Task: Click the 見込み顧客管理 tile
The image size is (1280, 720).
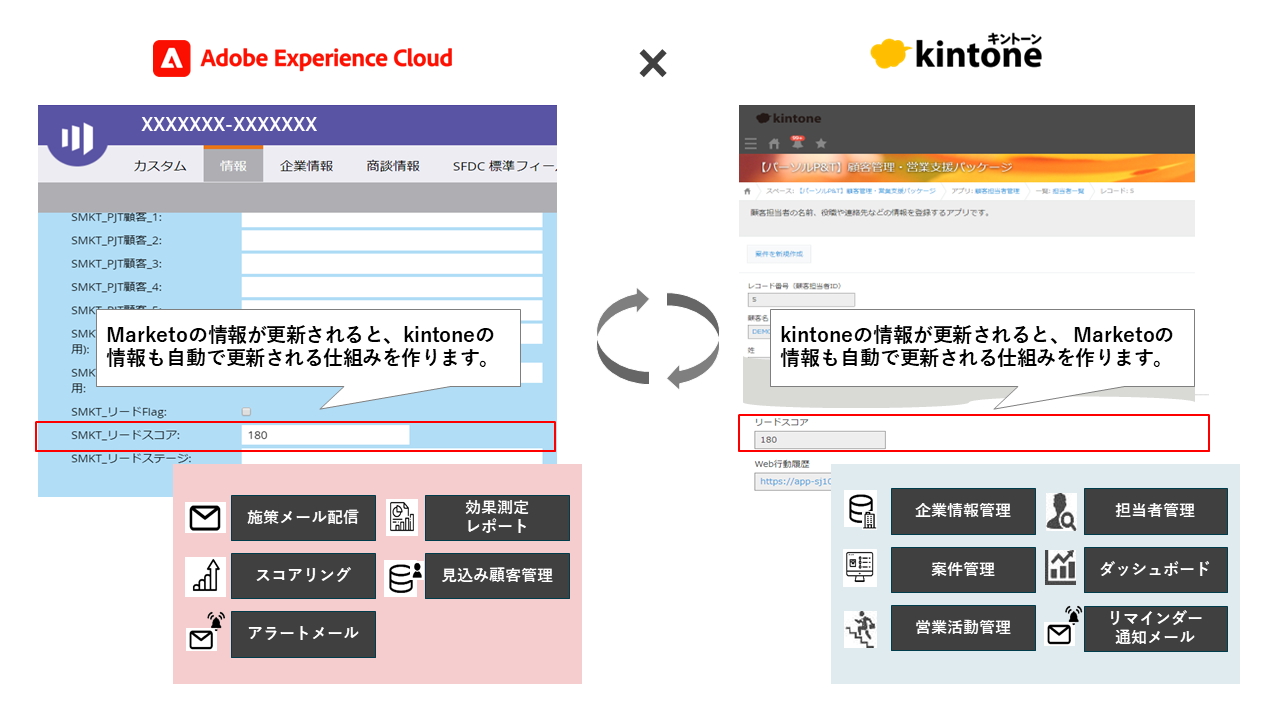Action: pyautogui.click(x=497, y=576)
